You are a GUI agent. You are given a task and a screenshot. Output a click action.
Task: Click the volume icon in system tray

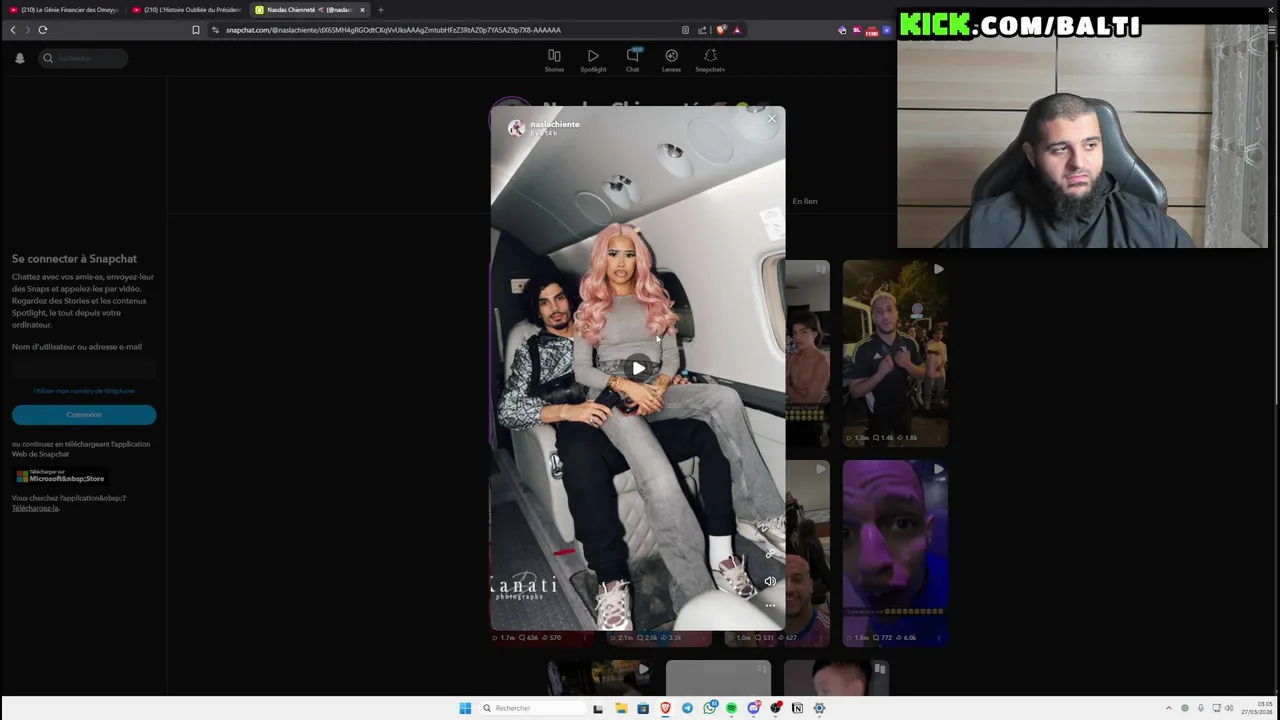(x=1229, y=708)
